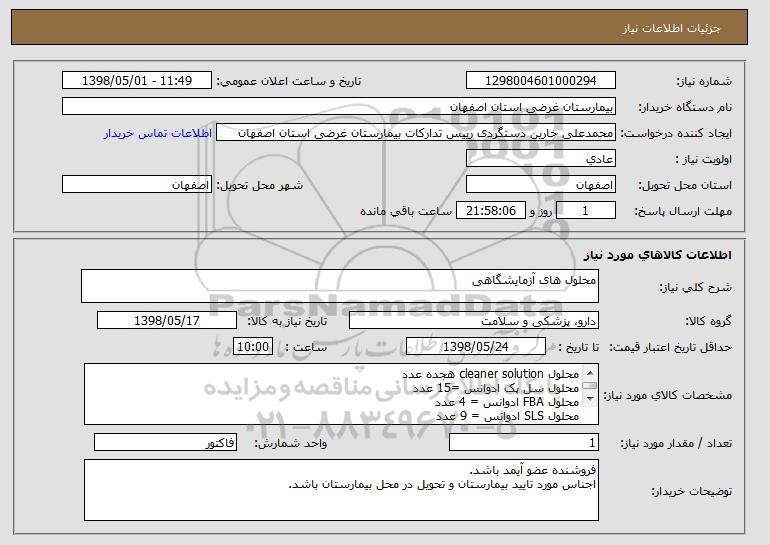Viewport: 770px width, 545px height.
Task: Click the تعداد / مقدار مورد نیاز field
Action: coord(524,442)
